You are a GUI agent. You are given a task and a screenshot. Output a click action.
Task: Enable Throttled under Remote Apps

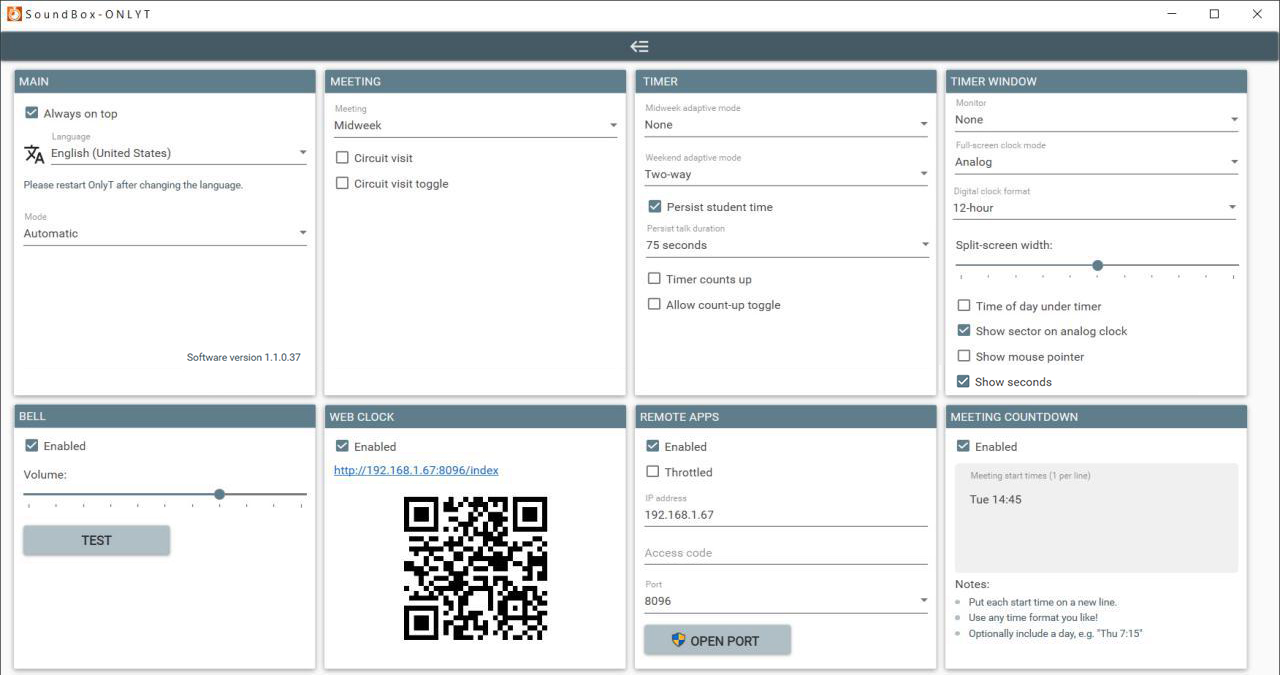(653, 471)
